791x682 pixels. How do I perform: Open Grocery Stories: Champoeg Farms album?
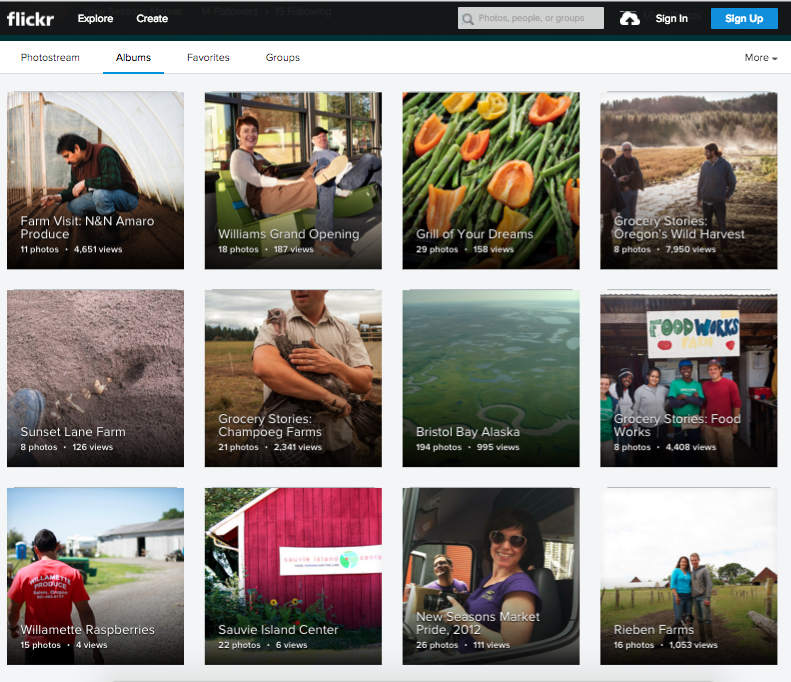293,378
